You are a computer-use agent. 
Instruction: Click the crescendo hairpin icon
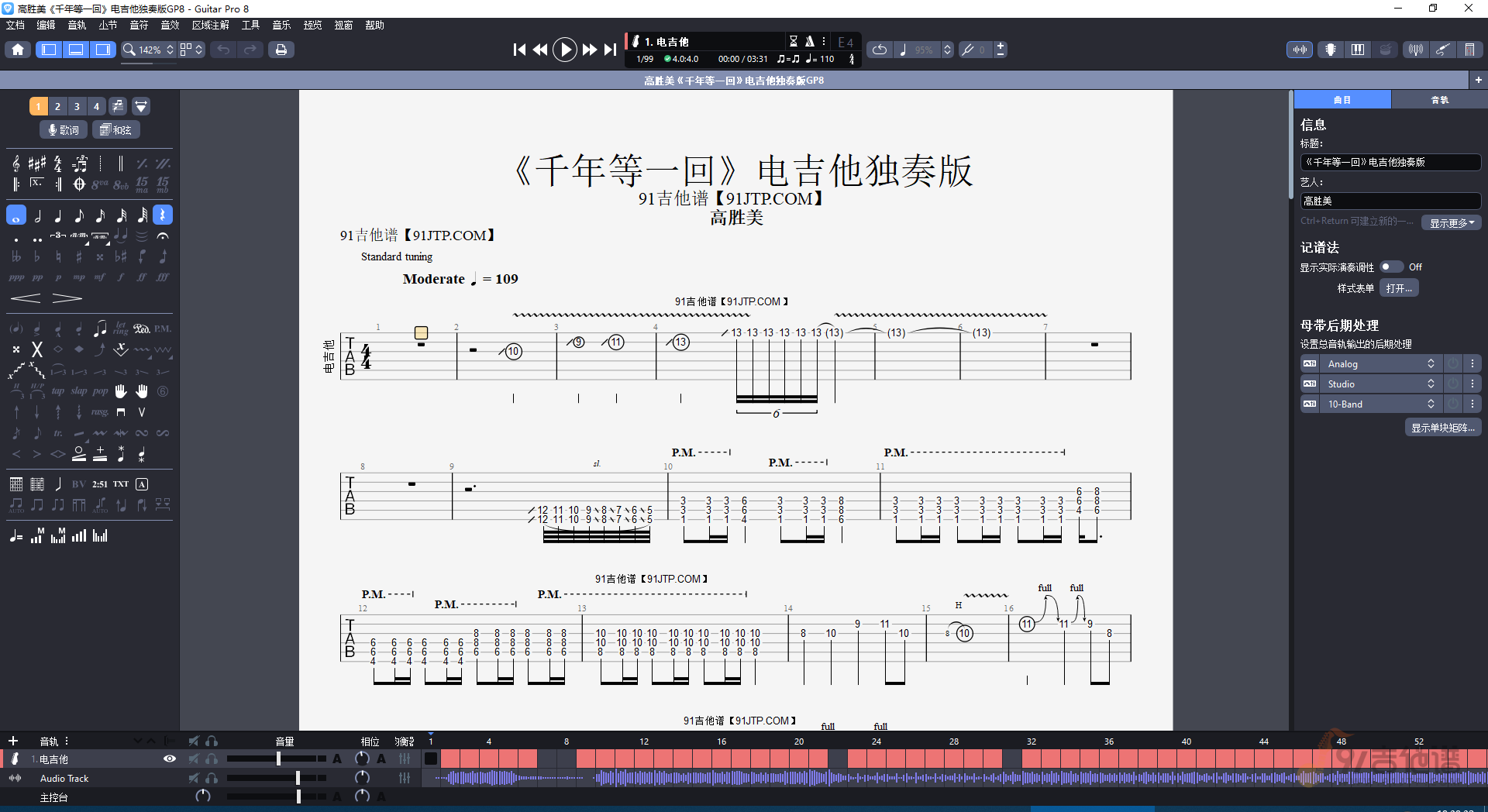coord(26,298)
